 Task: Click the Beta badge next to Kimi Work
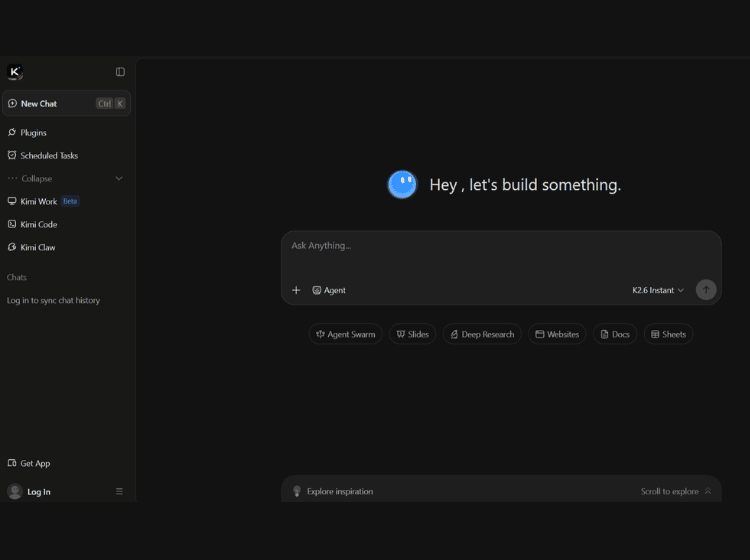[x=70, y=201]
